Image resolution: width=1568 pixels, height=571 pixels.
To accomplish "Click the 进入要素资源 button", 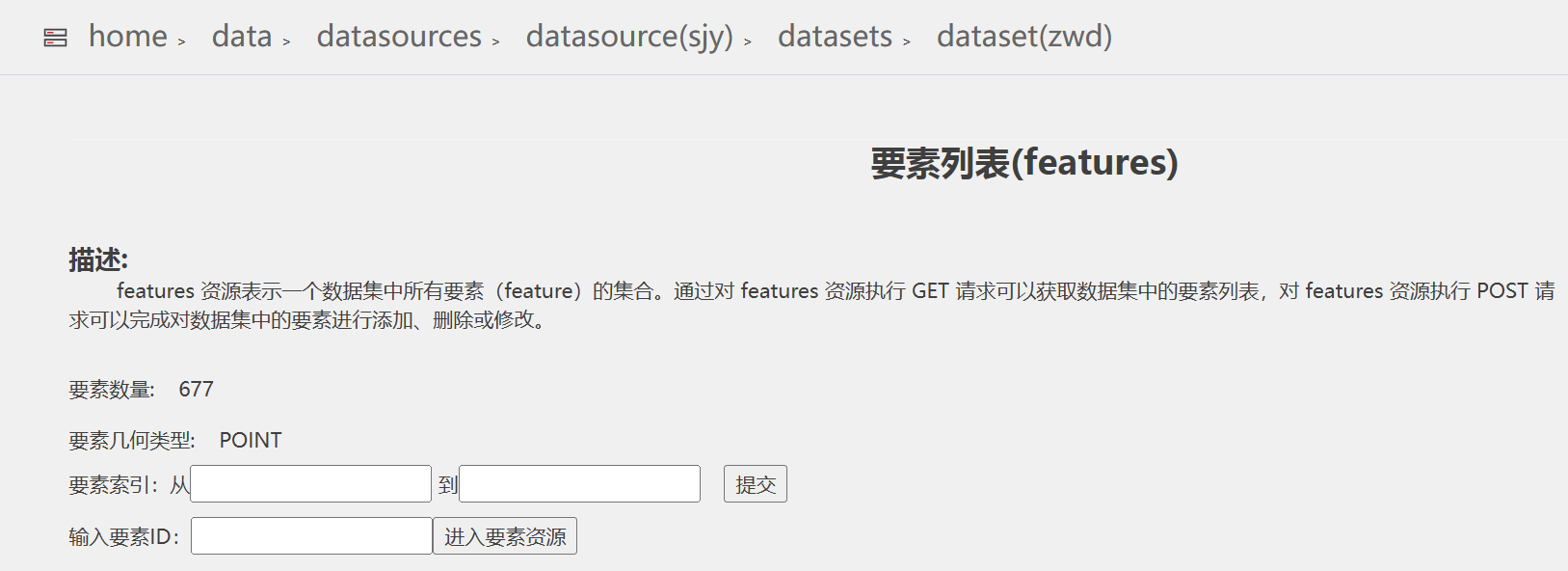I will [505, 536].
